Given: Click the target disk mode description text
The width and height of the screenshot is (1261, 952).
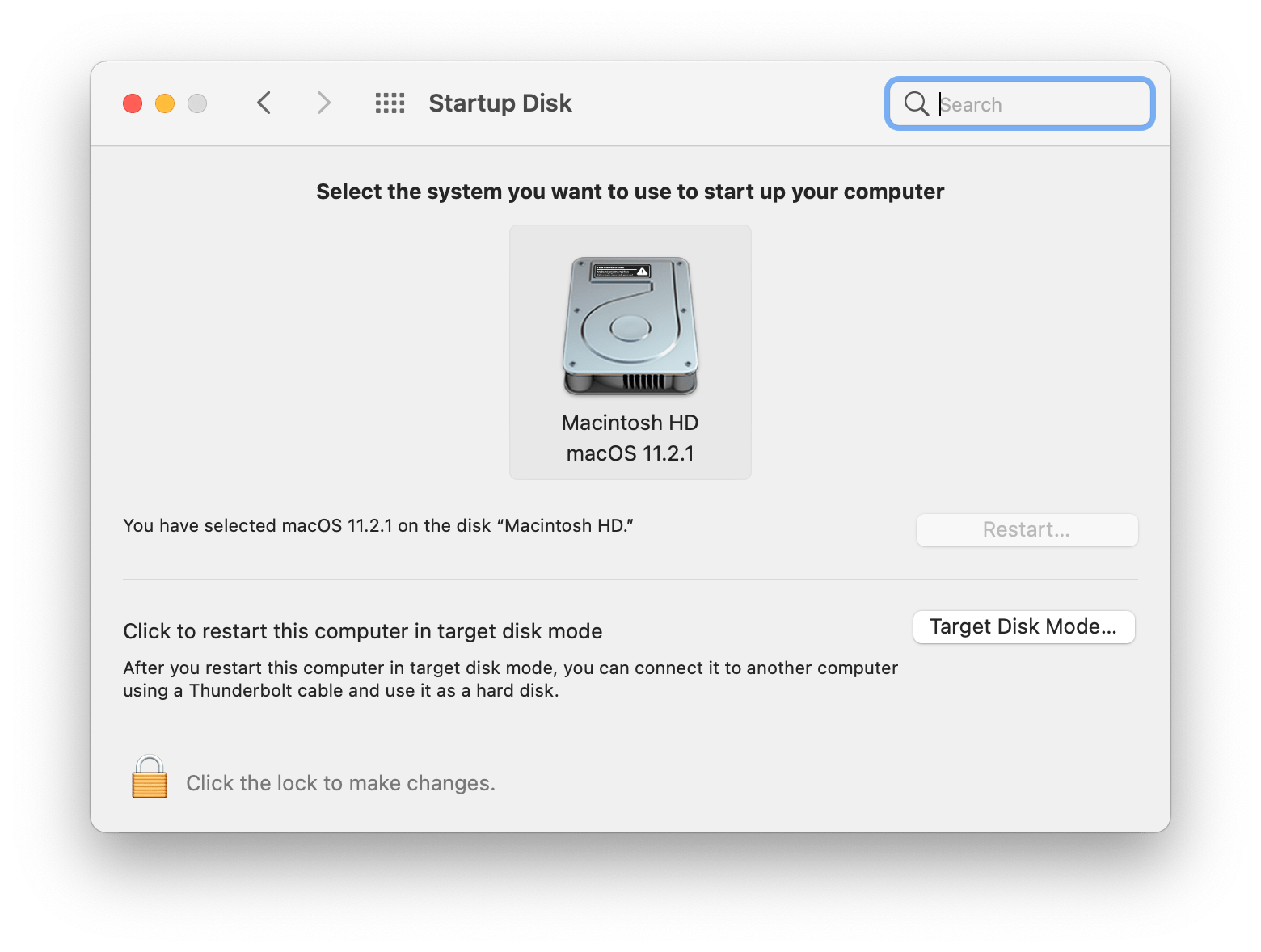Looking at the screenshot, I should pyautogui.click(x=509, y=679).
